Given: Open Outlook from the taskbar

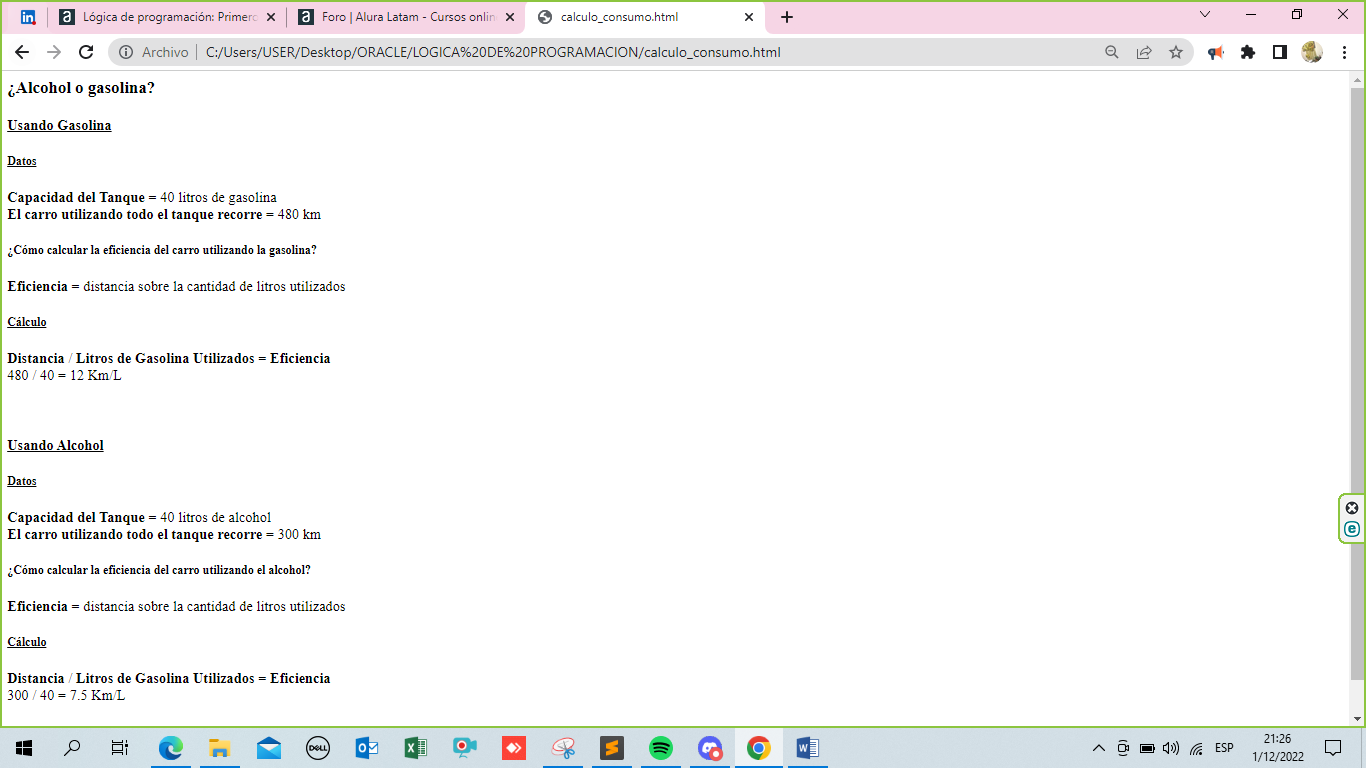Looking at the screenshot, I should (x=367, y=747).
